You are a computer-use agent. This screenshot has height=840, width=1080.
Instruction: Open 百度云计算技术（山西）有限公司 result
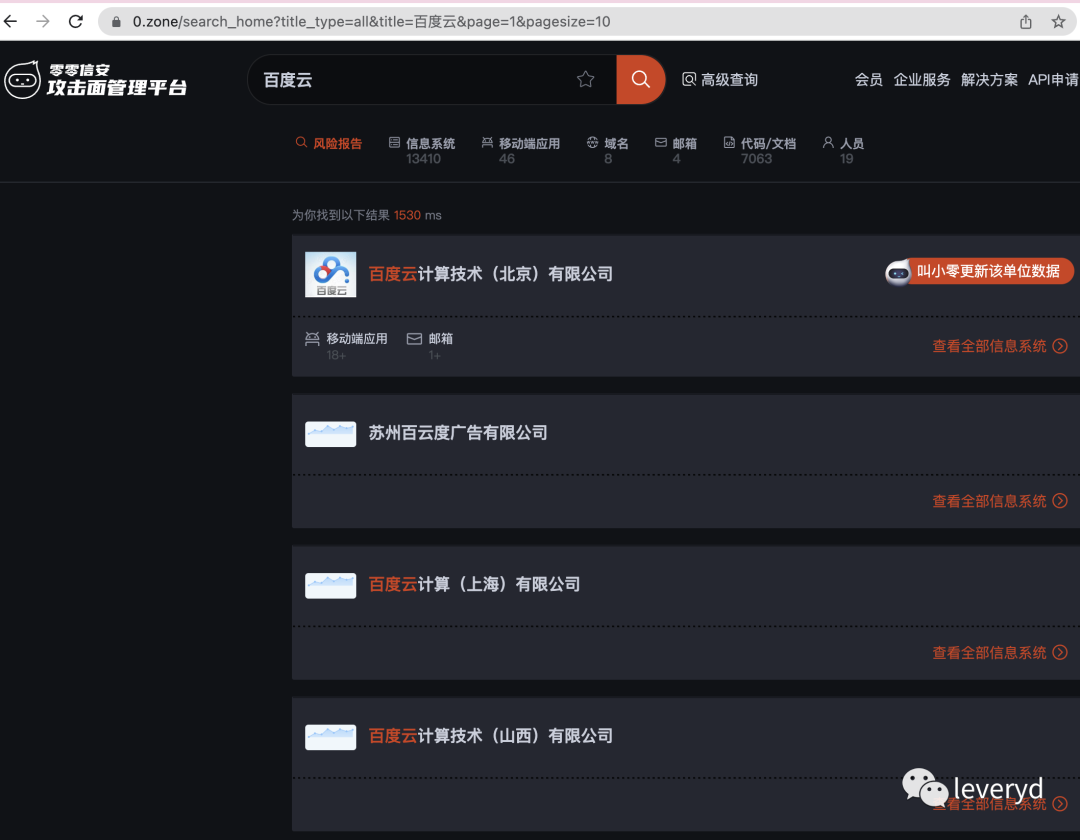point(490,736)
